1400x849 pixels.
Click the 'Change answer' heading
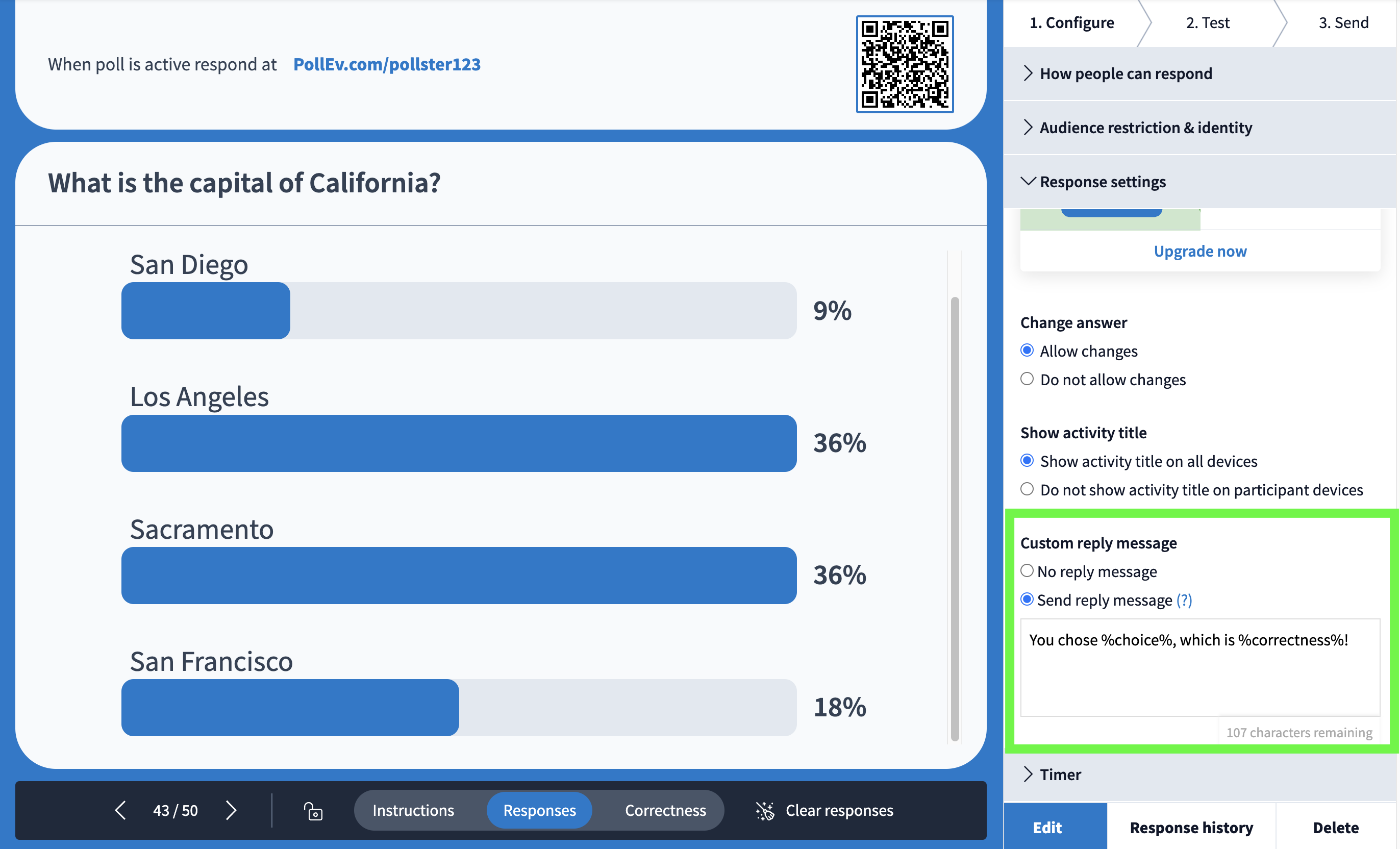[1073, 323]
